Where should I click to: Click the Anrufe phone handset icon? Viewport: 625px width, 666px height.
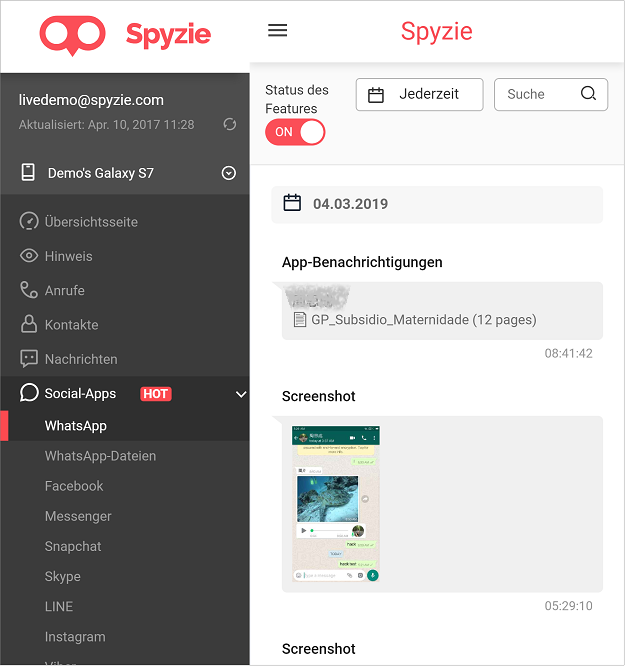click(x=29, y=290)
